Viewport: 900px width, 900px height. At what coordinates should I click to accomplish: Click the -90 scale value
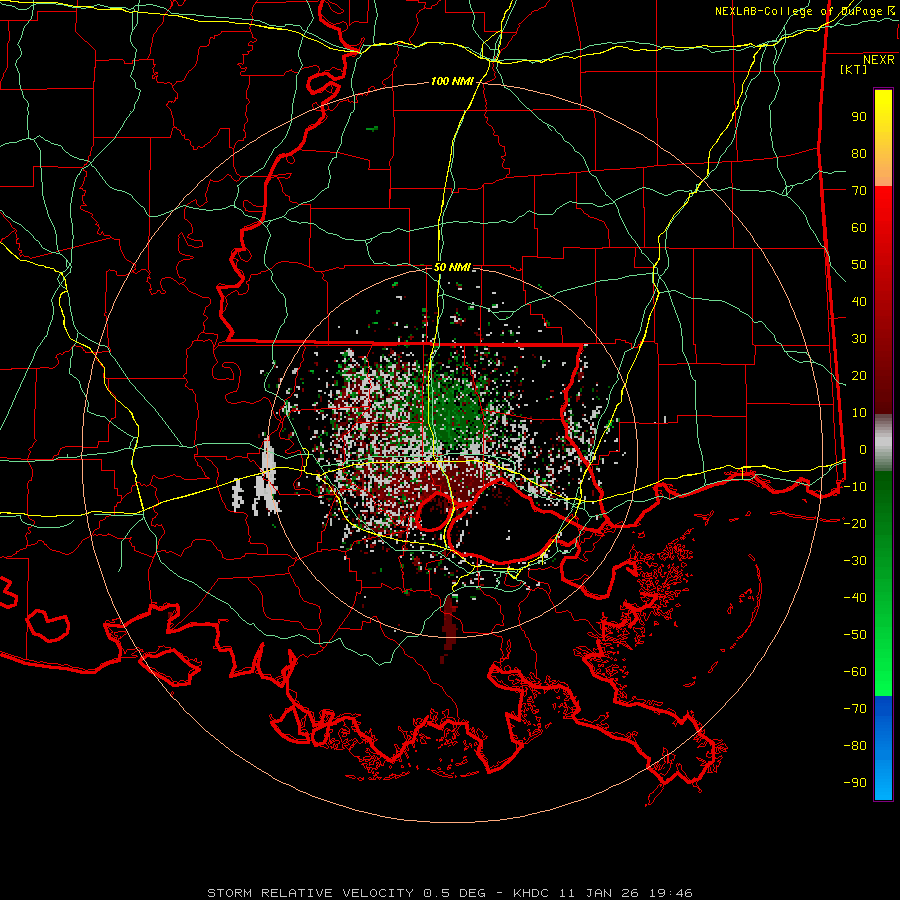855,783
